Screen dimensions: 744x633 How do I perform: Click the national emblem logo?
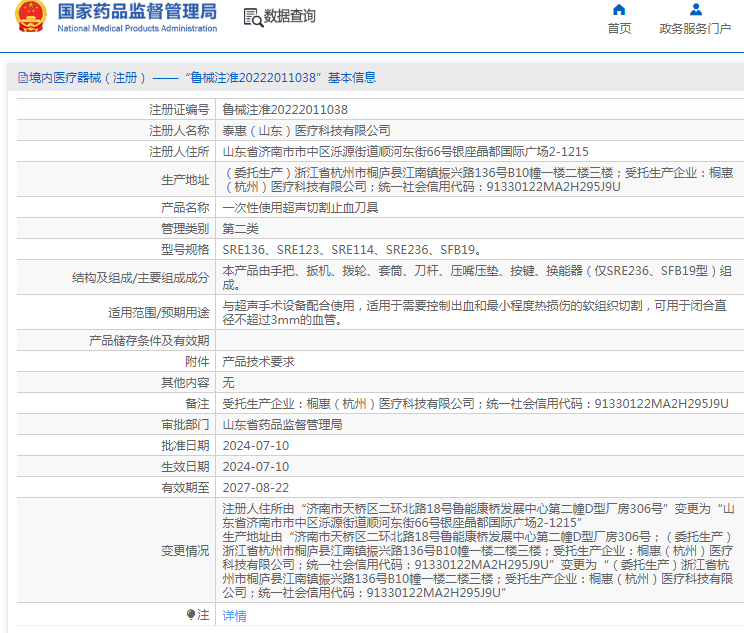pyautogui.click(x=31, y=16)
